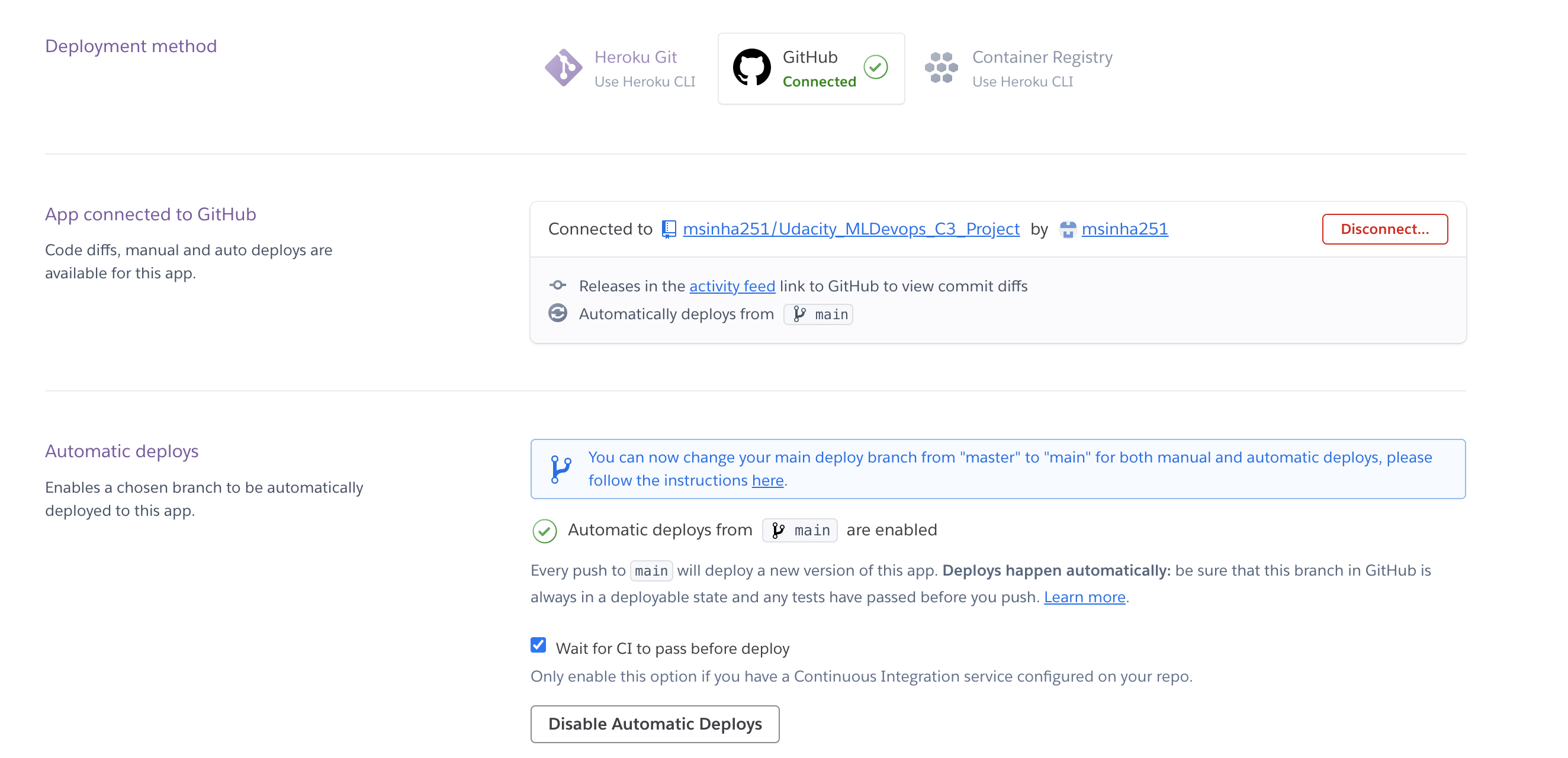The width and height of the screenshot is (1568, 758).
Task: Click the repository book icon
Action: tap(669, 229)
